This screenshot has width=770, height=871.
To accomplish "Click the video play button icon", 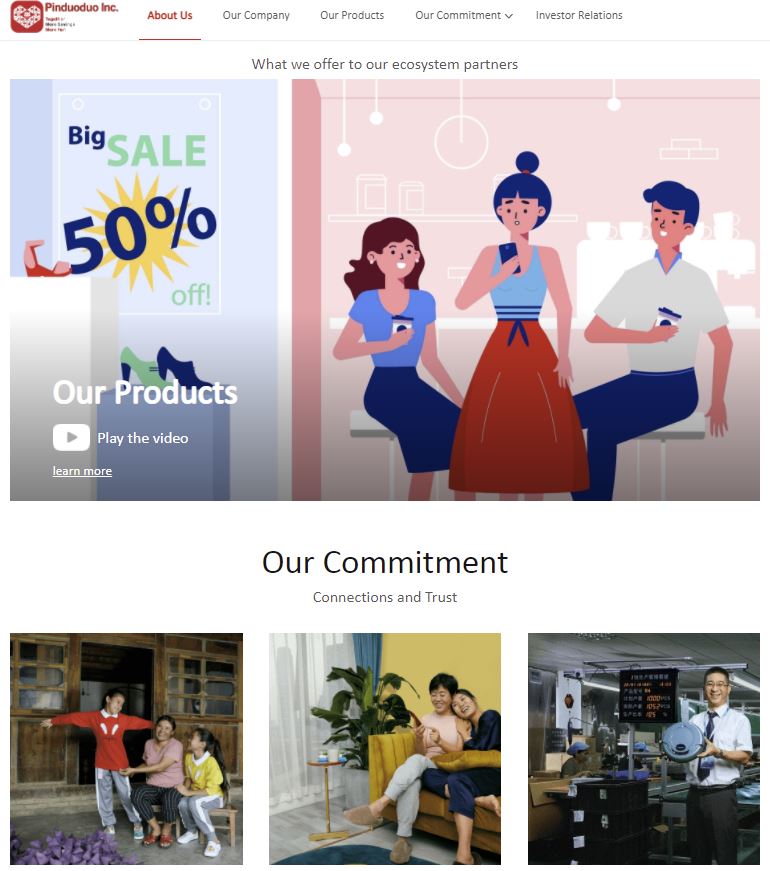I will [71, 437].
